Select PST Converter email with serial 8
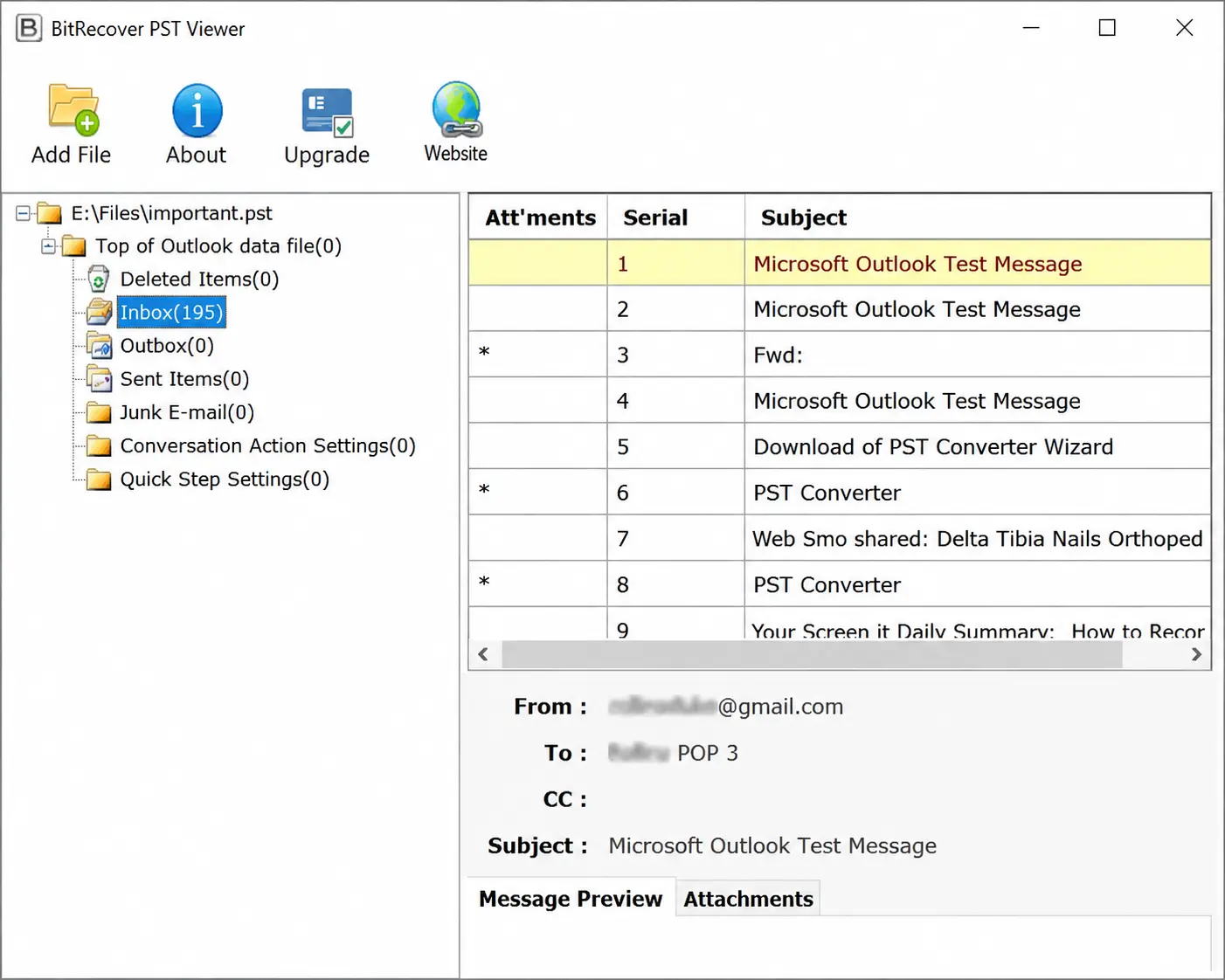Viewport: 1225px width, 980px height. pos(827,585)
